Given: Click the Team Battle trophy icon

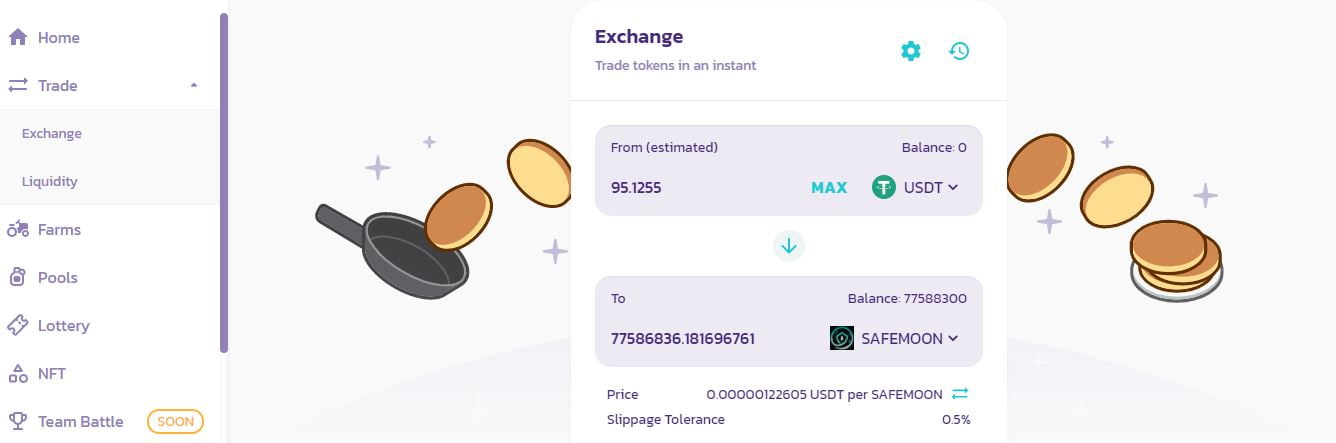Looking at the screenshot, I should tap(17, 421).
